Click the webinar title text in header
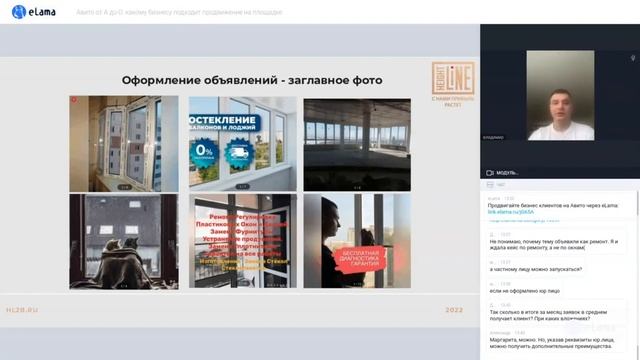 [x=179, y=12]
